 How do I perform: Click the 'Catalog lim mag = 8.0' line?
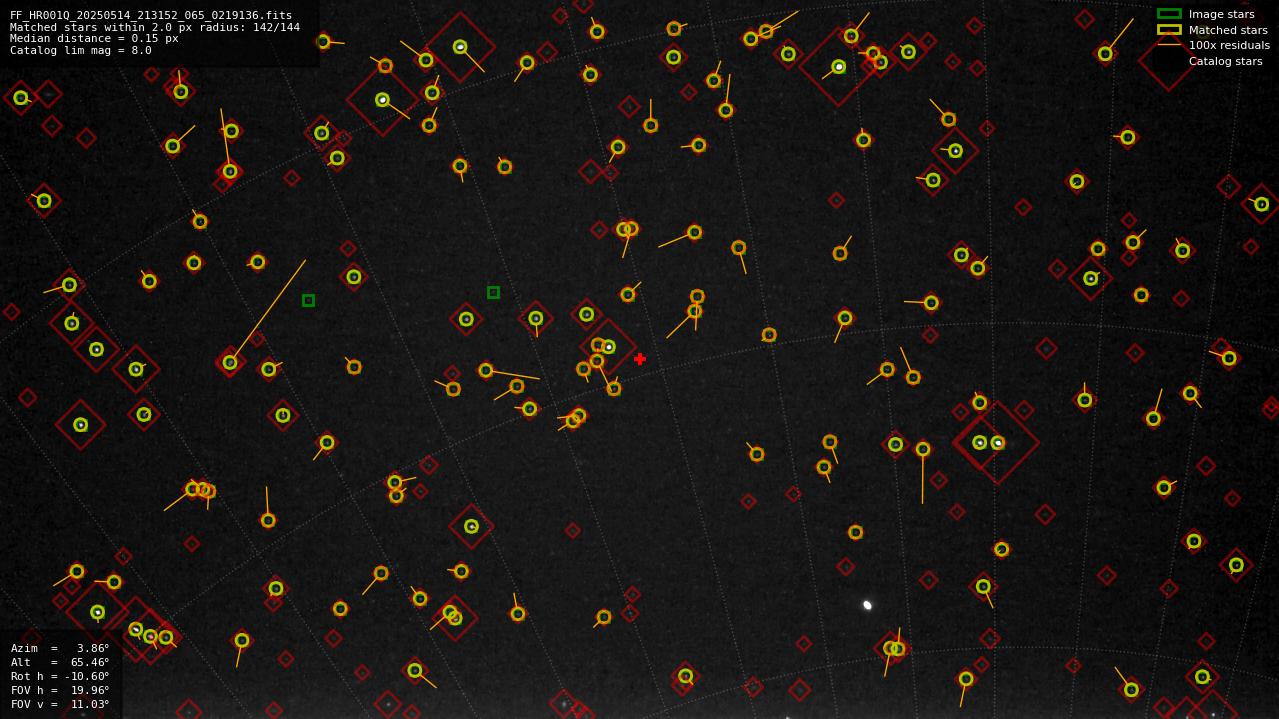[81, 50]
